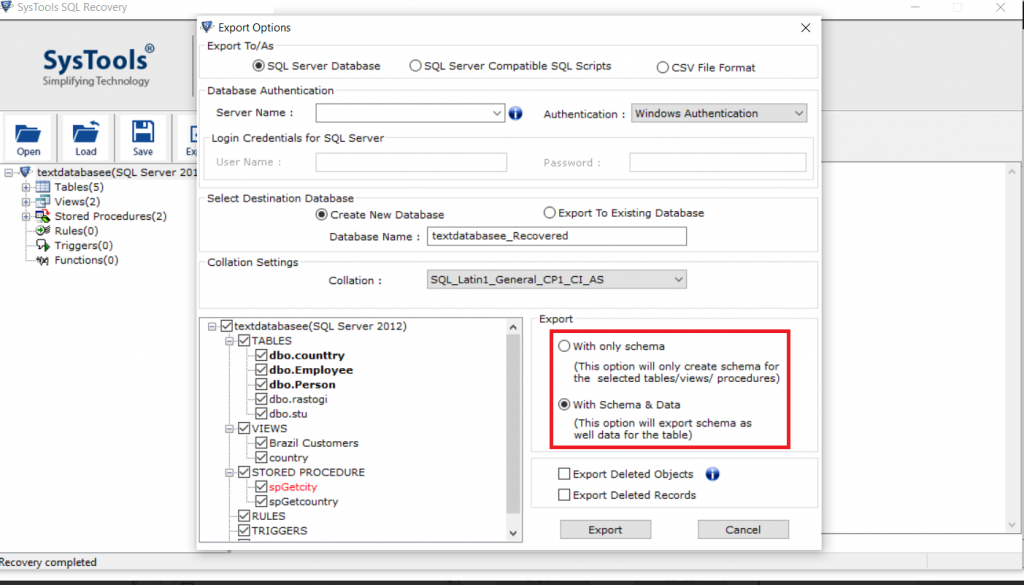Open the Server Name dropdown
Image resolution: width=1024 pixels, height=585 pixels.
(497, 113)
